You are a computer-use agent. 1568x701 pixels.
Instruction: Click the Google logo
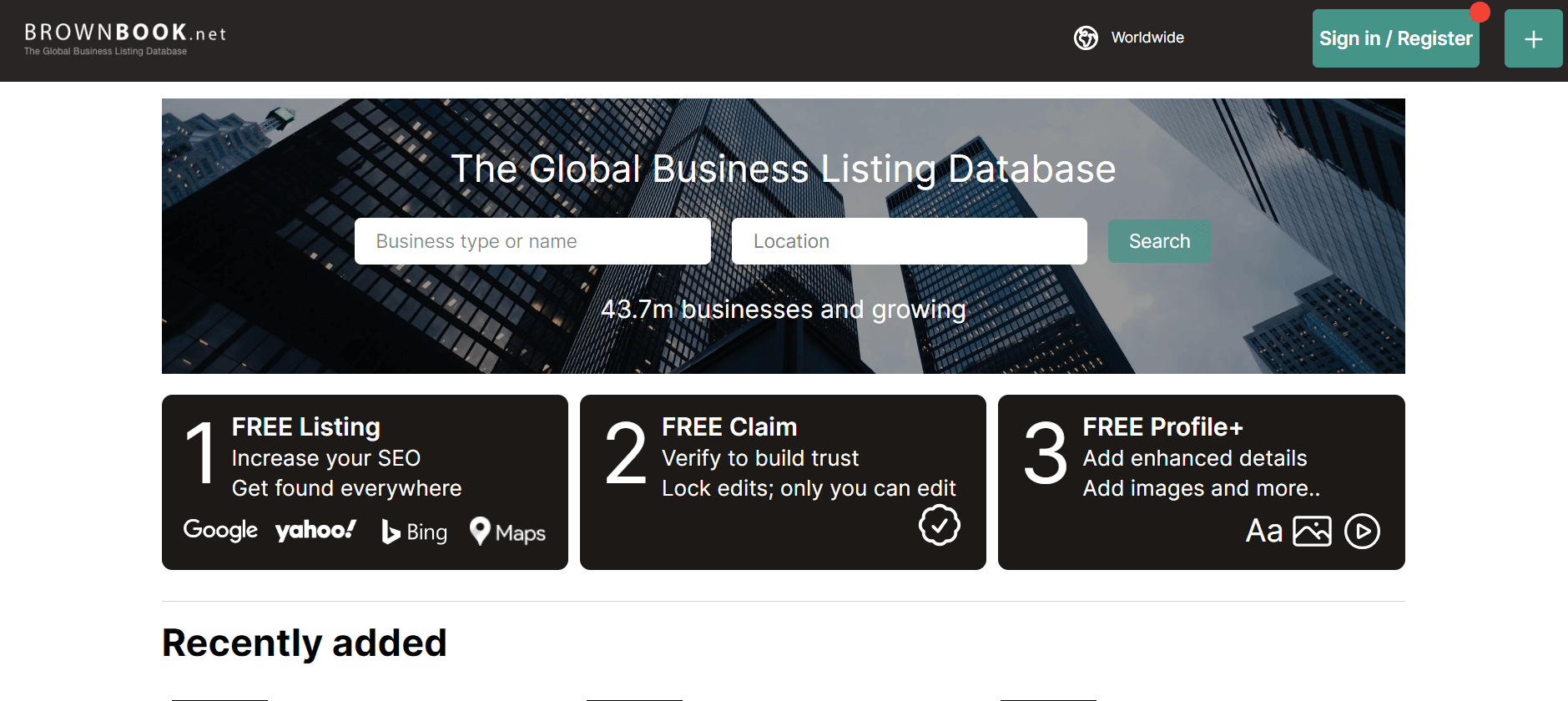[220, 530]
